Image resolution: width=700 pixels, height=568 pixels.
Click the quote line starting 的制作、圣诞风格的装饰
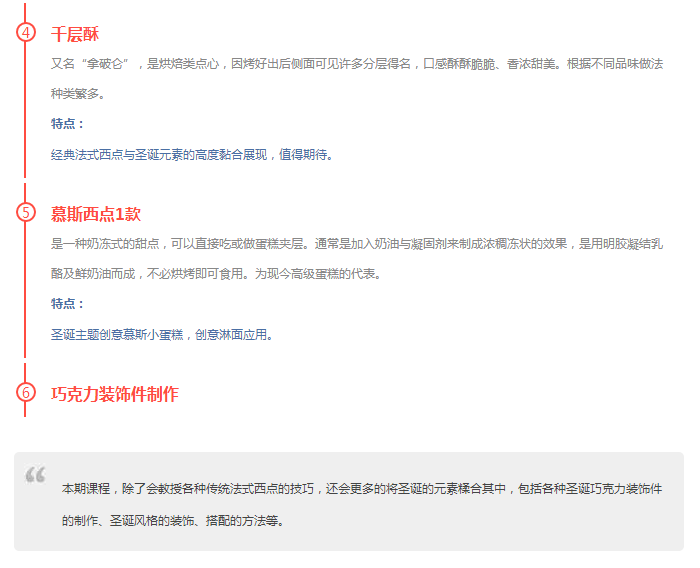pyautogui.click(x=173, y=521)
